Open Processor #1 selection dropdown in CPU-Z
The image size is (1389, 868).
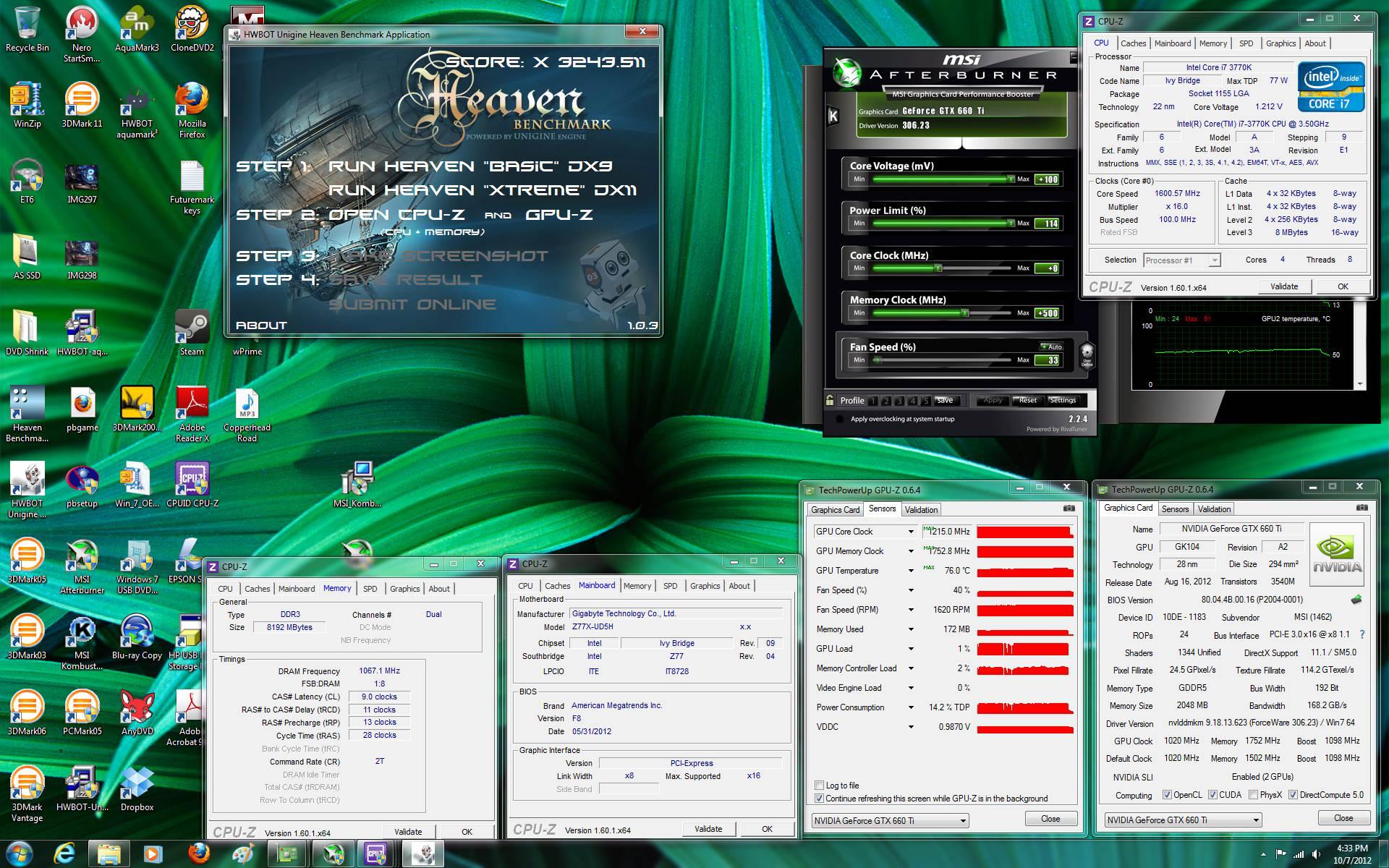pos(1182,260)
